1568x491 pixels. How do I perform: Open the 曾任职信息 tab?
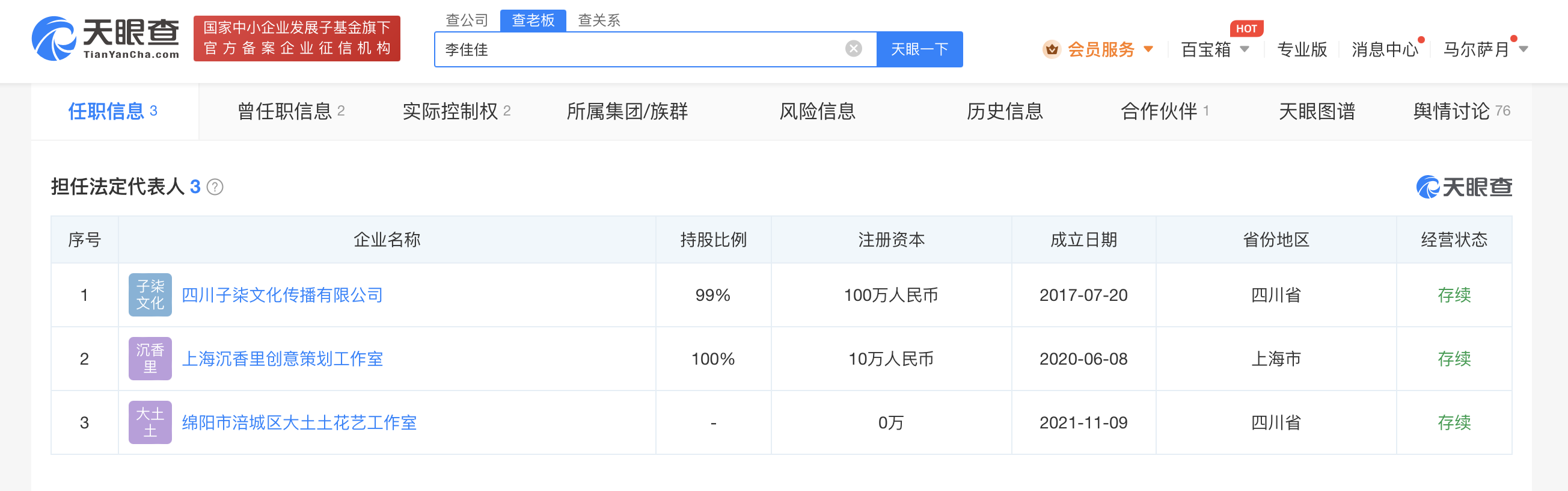click(x=290, y=111)
